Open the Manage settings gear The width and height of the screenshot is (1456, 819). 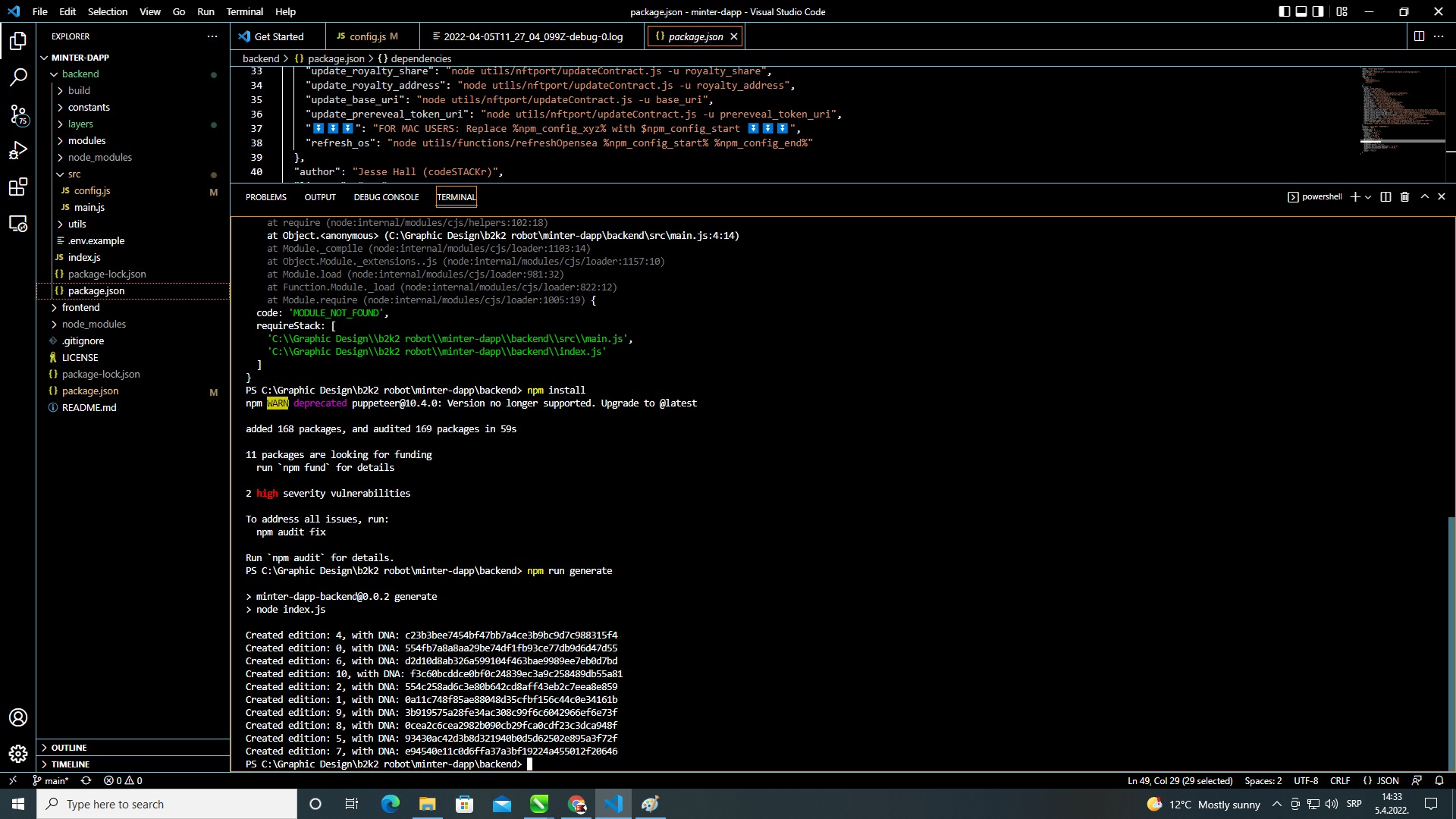[18, 753]
